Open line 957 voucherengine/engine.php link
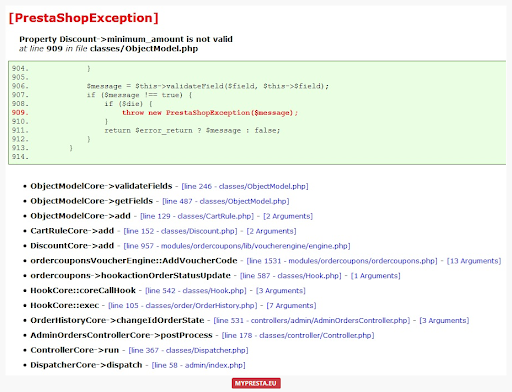The height and width of the screenshot is (392, 512). click(x=237, y=246)
